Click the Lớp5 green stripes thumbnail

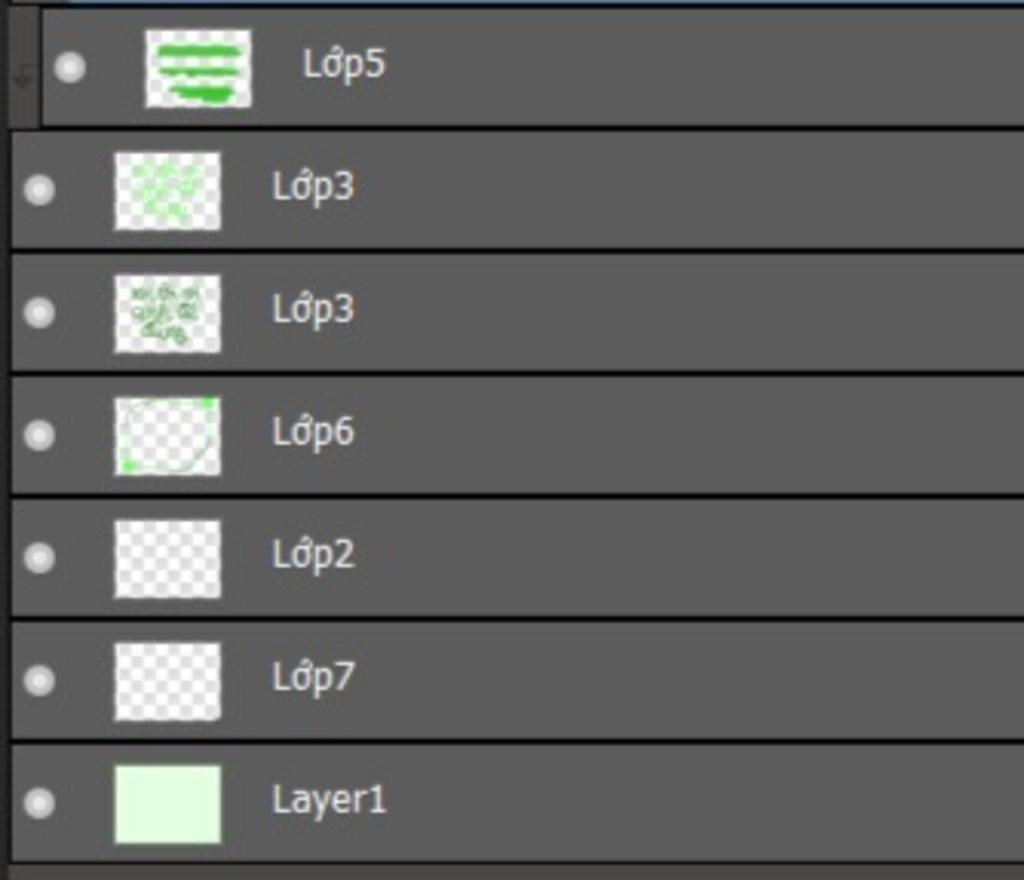click(198, 68)
